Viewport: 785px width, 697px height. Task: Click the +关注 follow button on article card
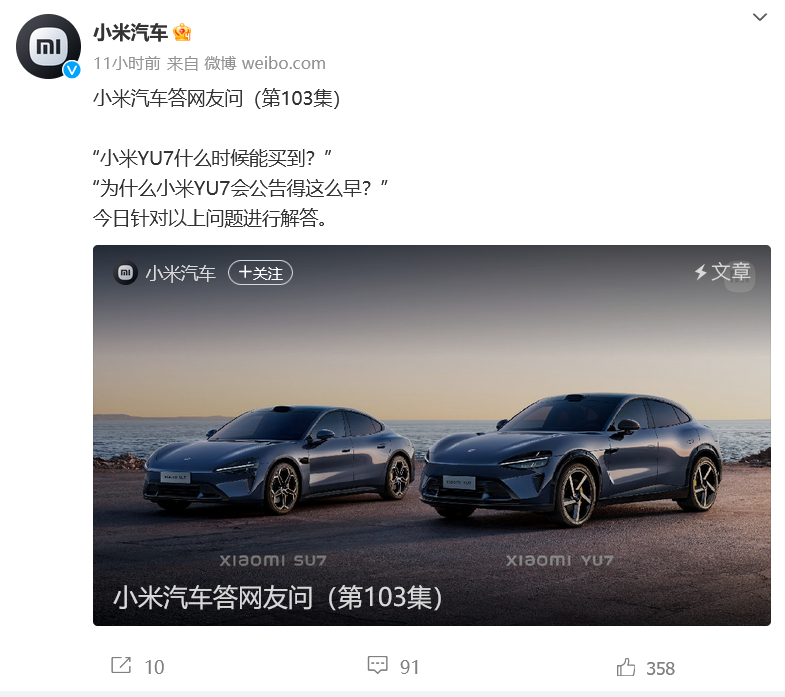point(260,273)
